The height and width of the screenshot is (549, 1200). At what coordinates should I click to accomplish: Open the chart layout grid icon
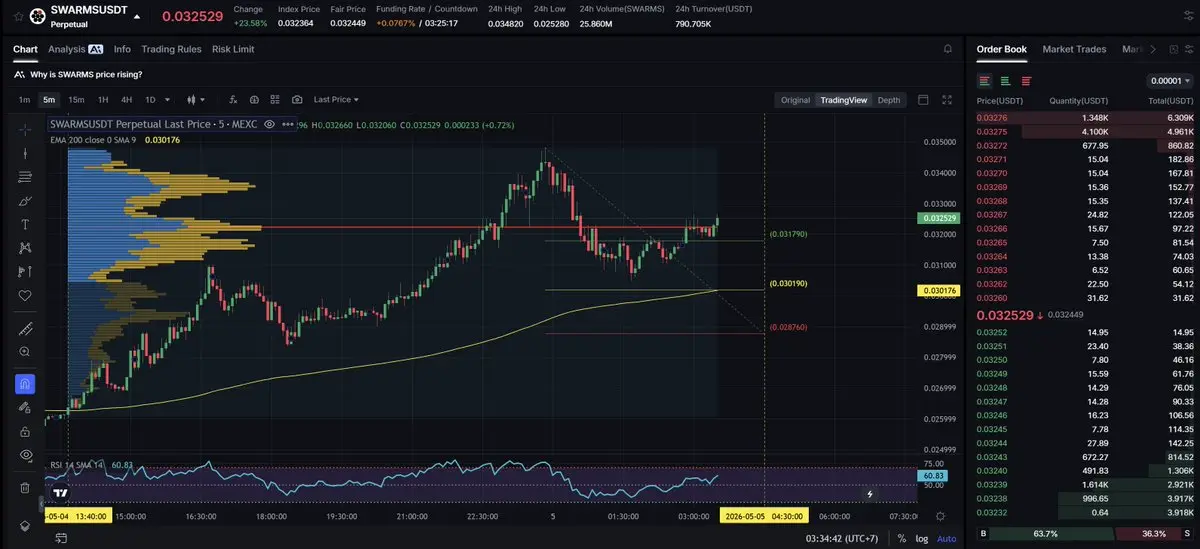(x=276, y=100)
